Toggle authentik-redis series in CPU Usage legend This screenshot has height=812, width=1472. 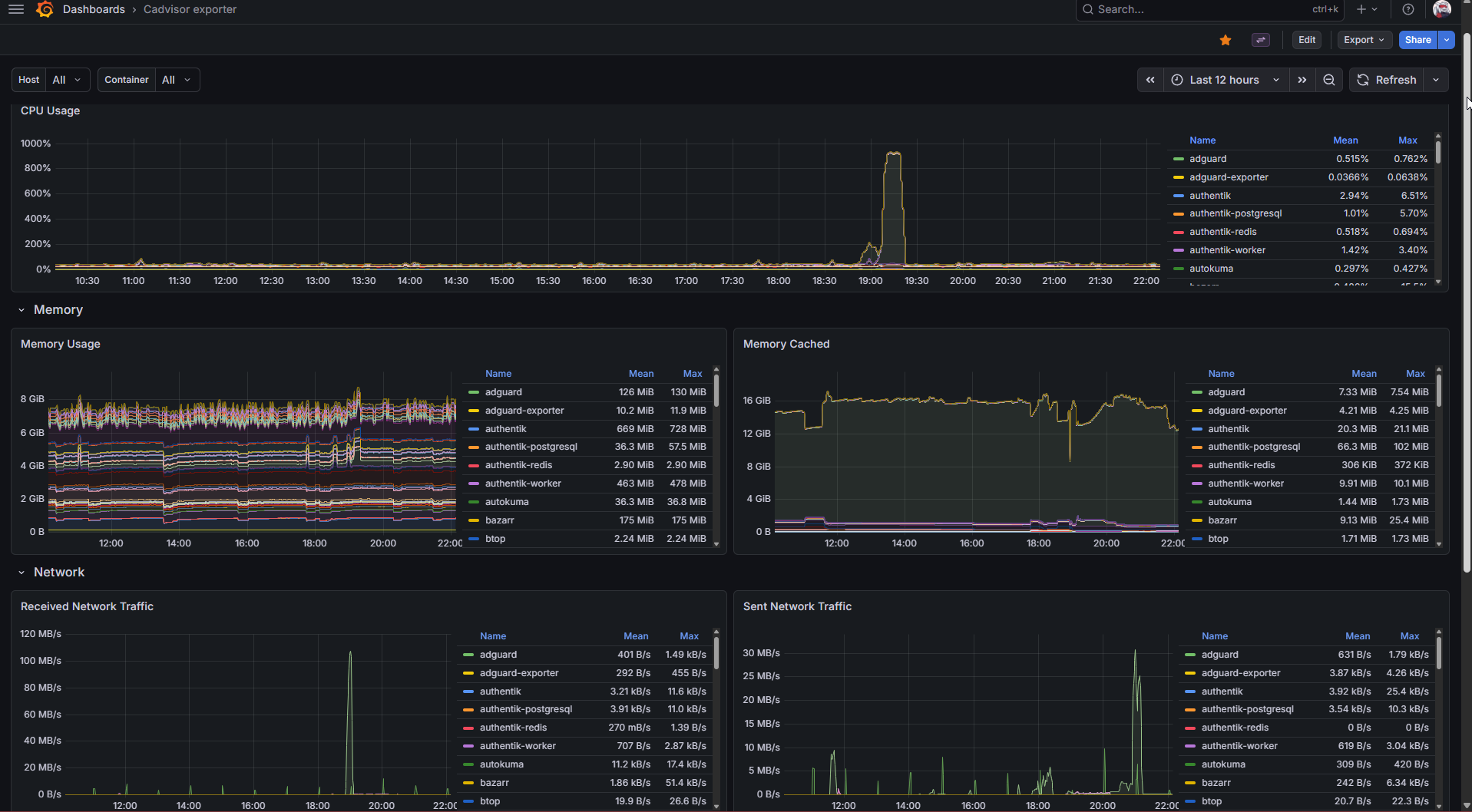[1223, 232]
